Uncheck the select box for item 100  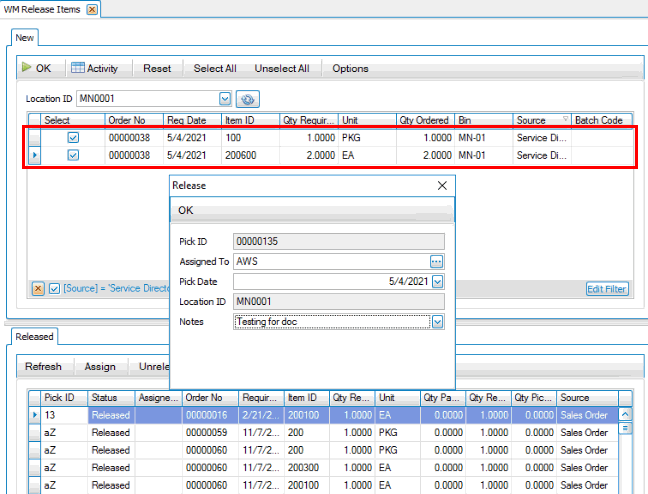(x=73, y=138)
